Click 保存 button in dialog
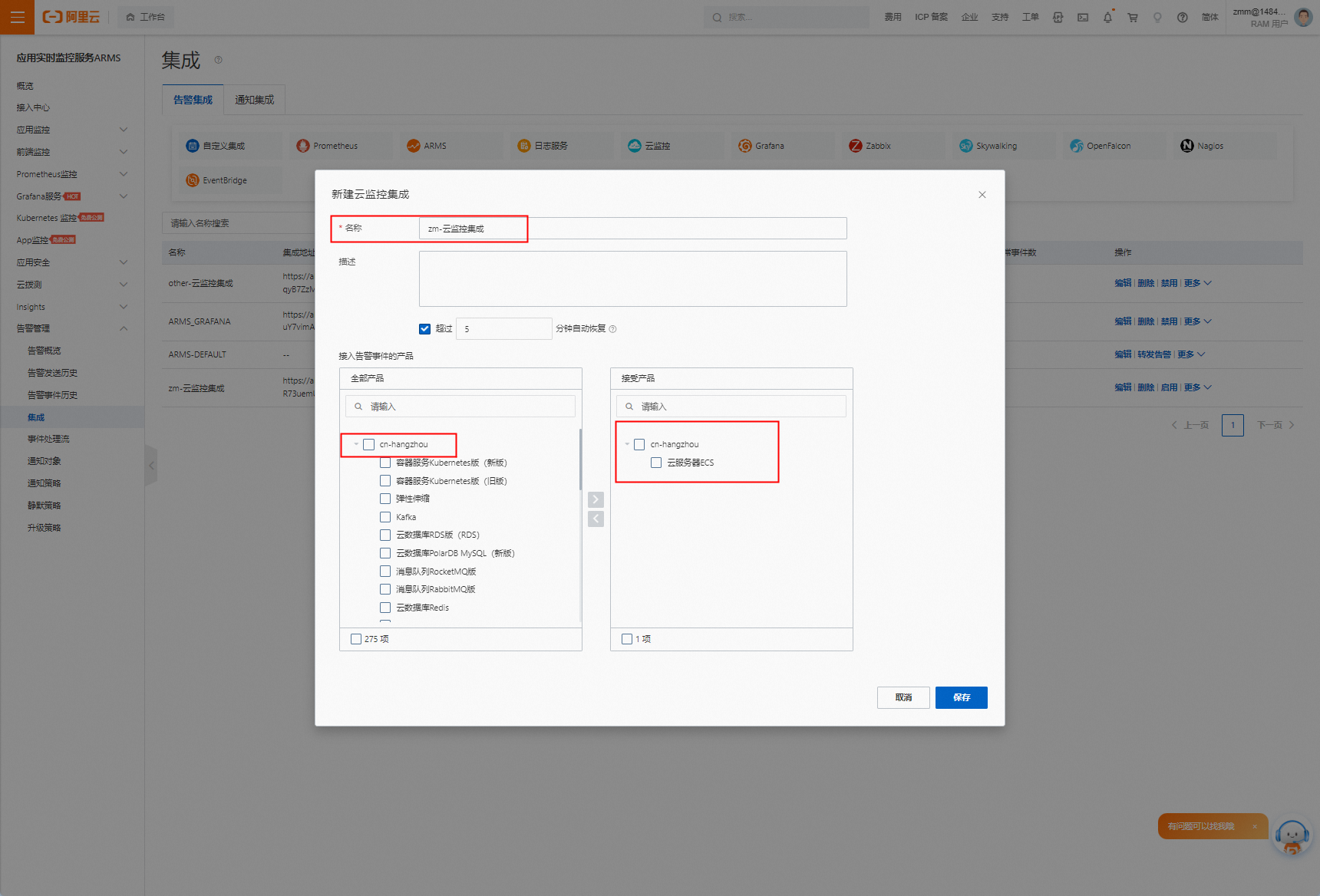This screenshot has width=1320, height=896. [961, 697]
